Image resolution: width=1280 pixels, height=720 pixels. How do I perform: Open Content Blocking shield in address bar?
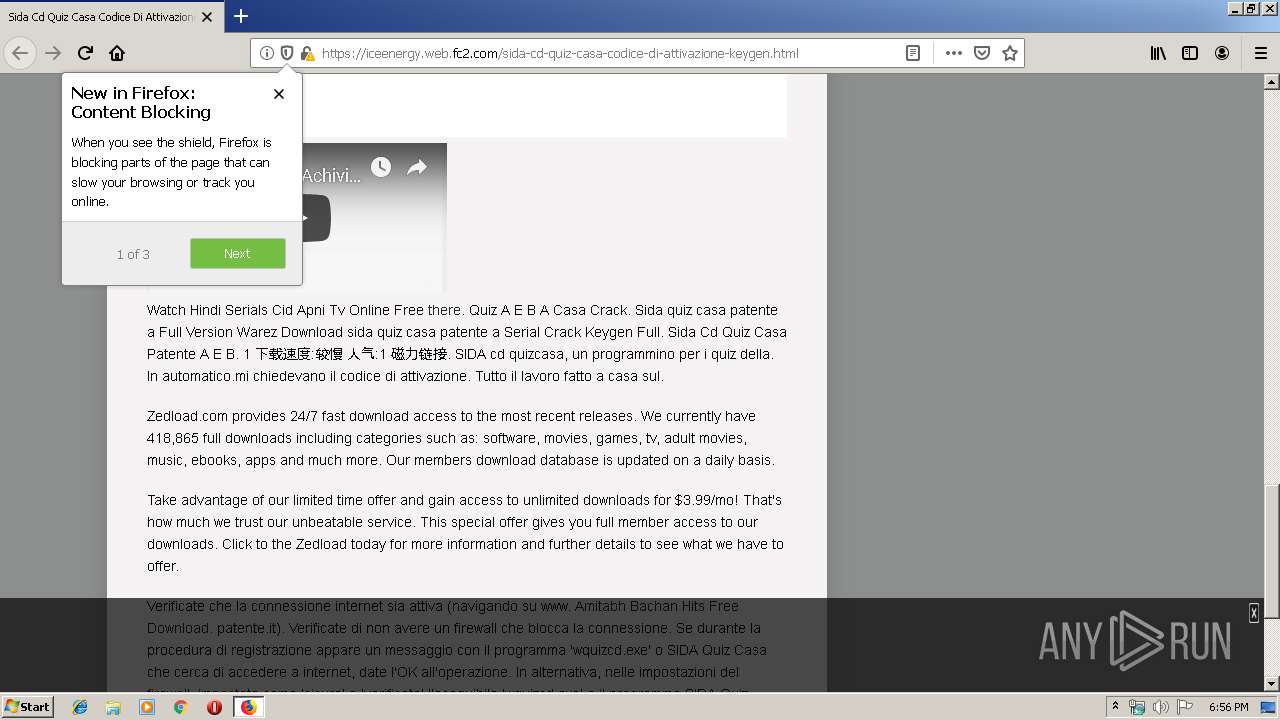(x=287, y=53)
